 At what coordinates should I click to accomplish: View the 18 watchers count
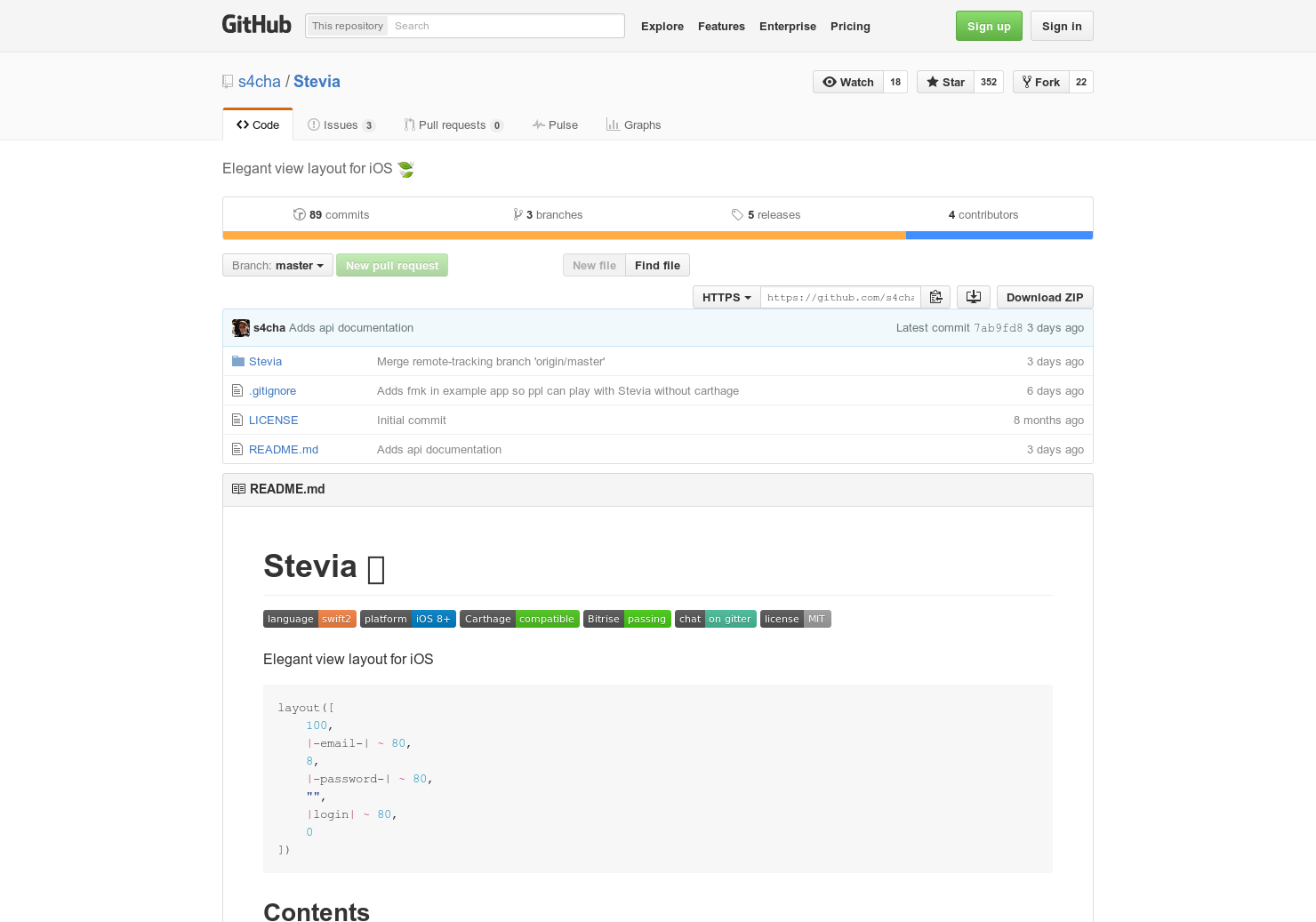[895, 82]
